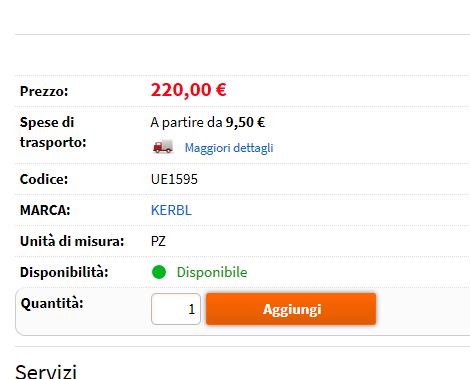Click the red delivery truck icon

coord(163,147)
